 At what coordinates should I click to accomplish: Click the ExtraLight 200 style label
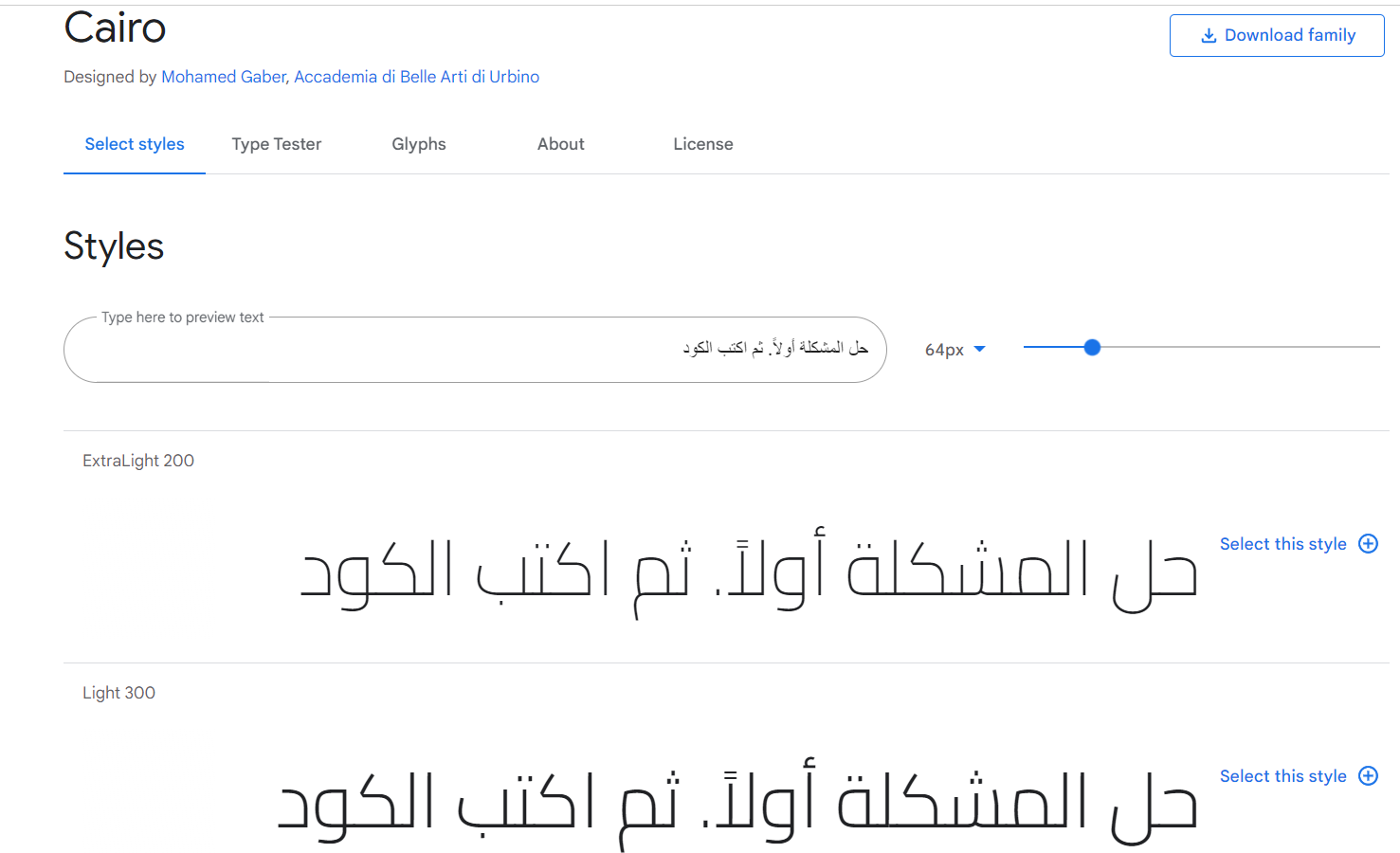coord(138,461)
